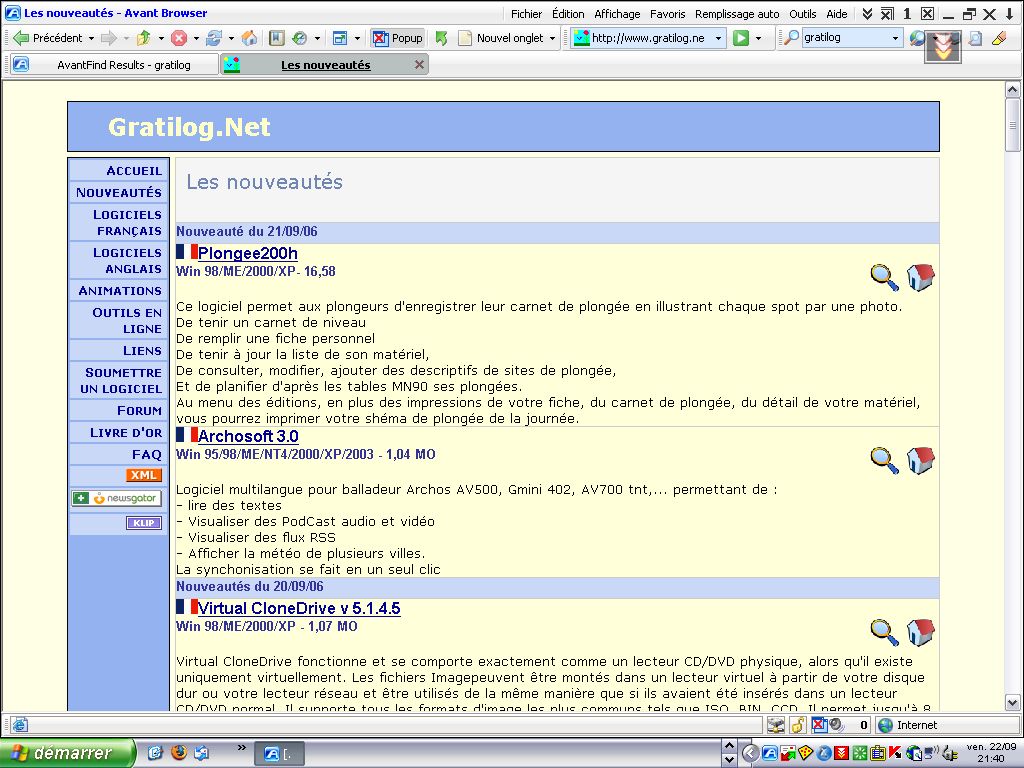
Task: Open the History clock icon in toolbar
Action: click(300, 39)
